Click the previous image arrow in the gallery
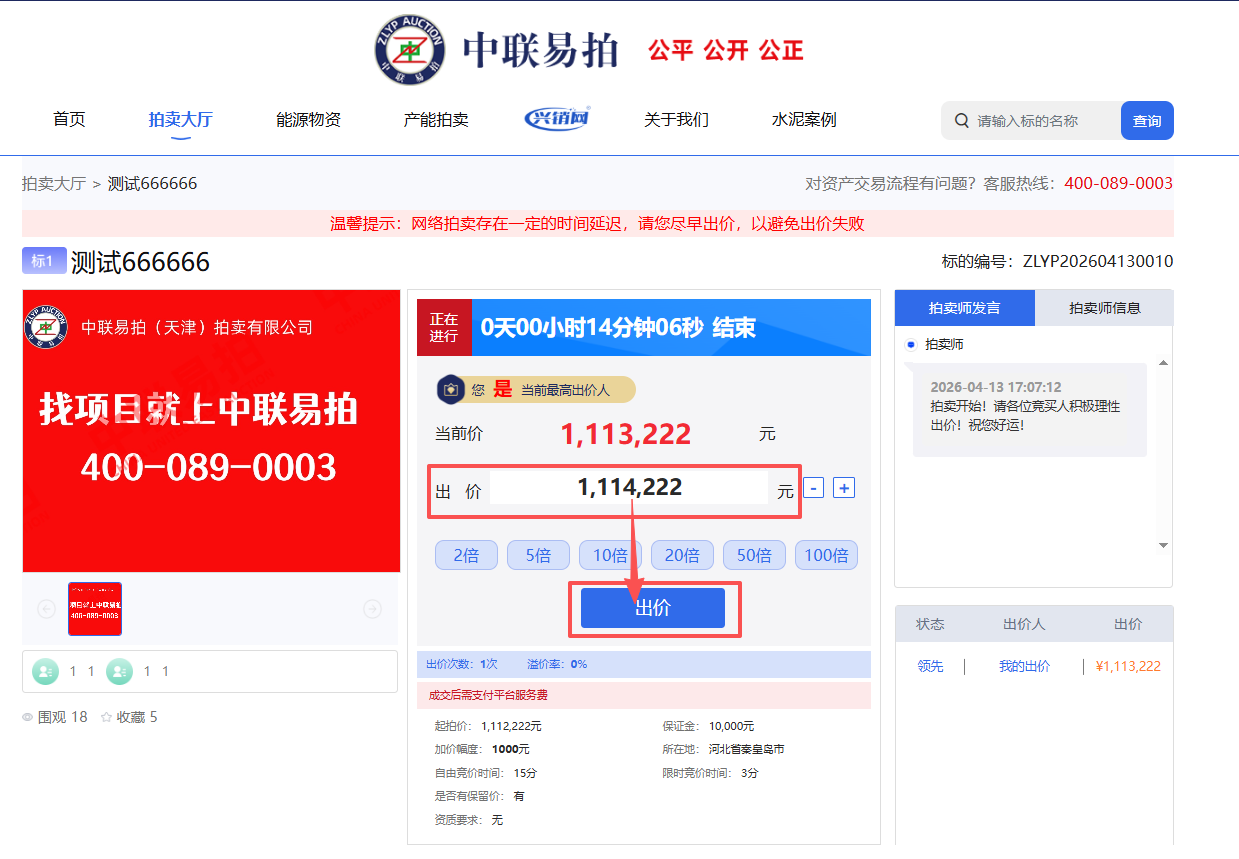This screenshot has height=859, width=1239. pyautogui.click(x=46, y=609)
